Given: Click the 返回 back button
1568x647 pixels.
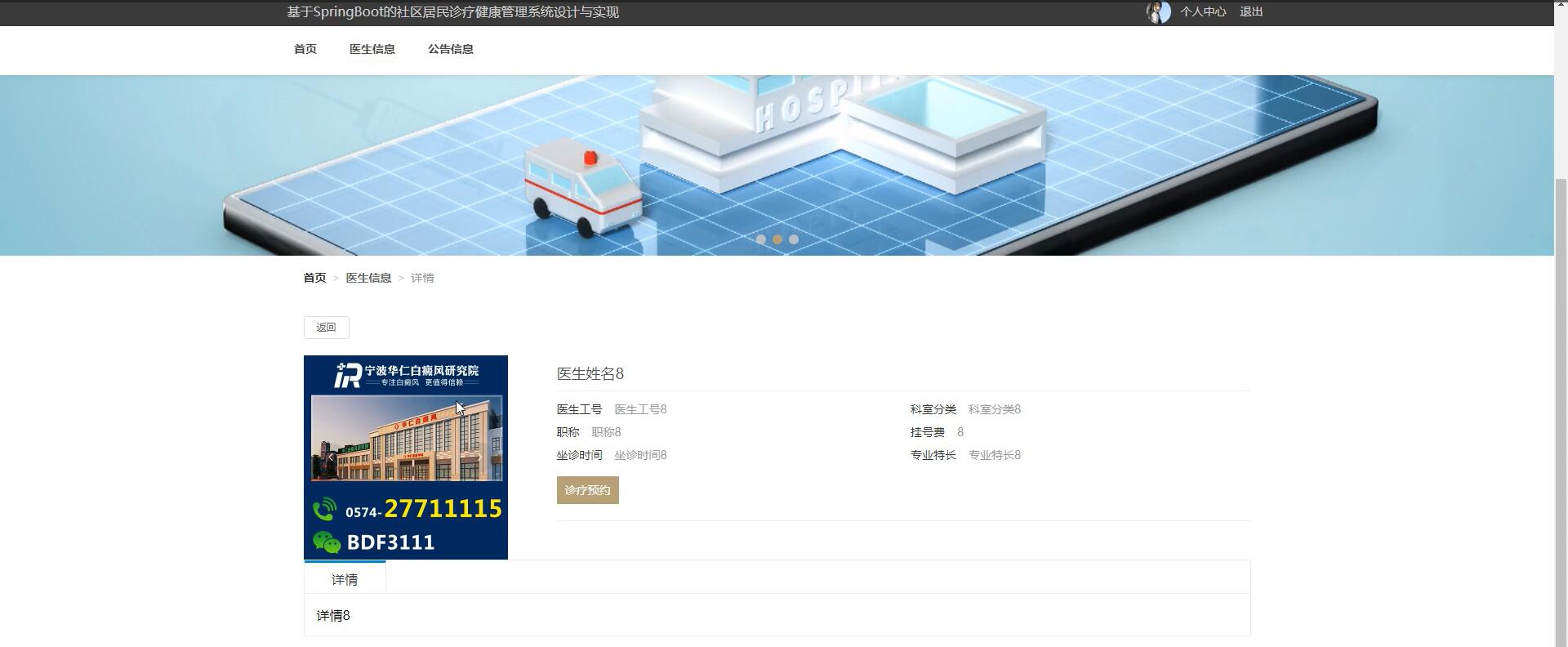Looking at the screenshot, I should point(327,328).
